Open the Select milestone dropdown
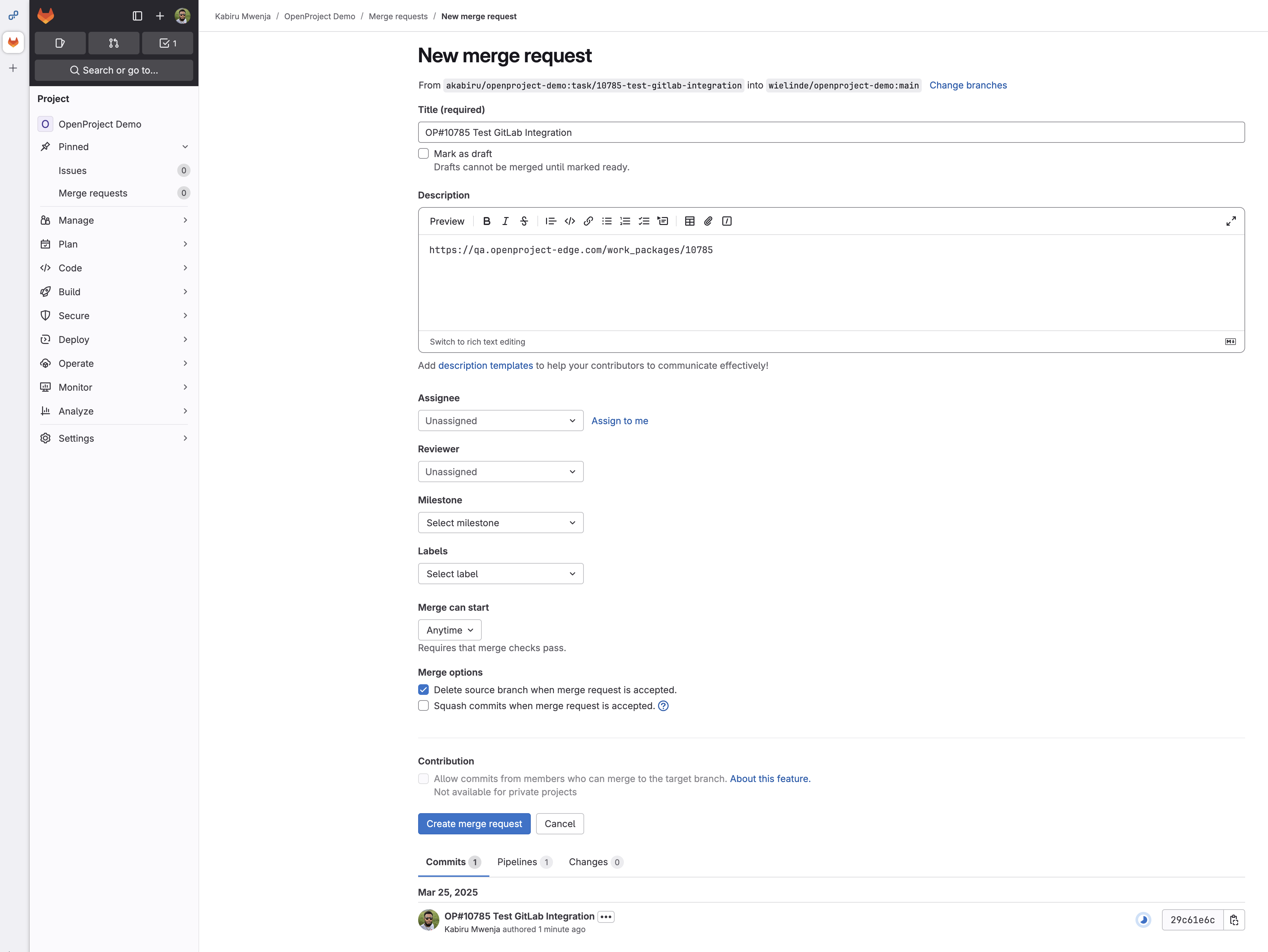 500,522
